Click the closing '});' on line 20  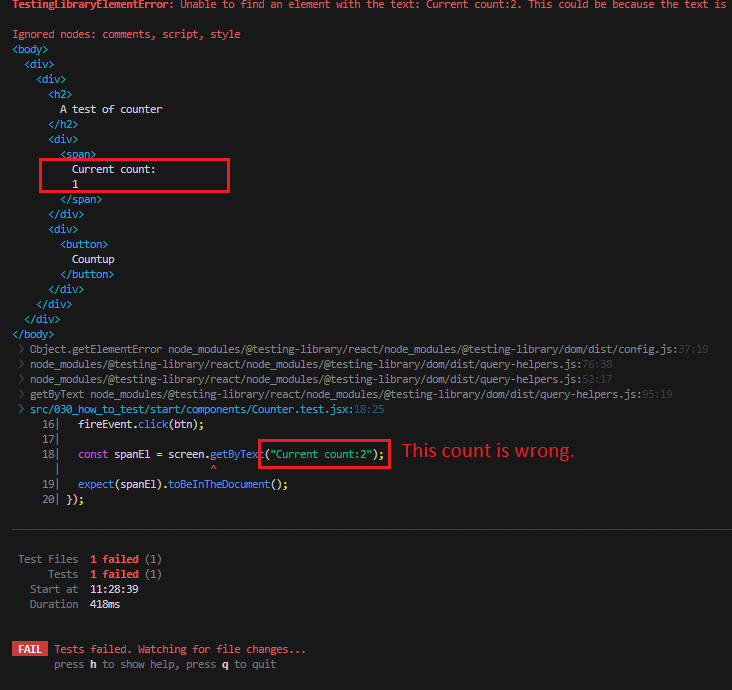75,500
